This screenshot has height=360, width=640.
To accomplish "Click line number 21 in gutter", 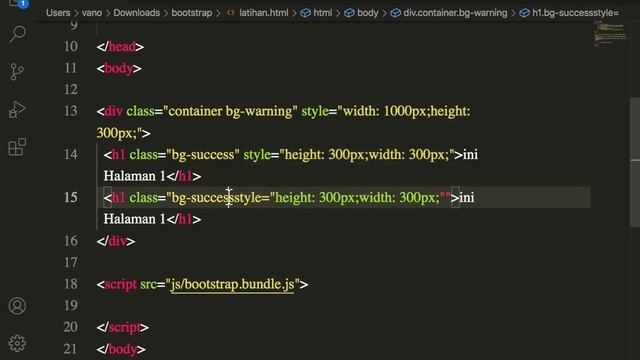I will [71, 349].
